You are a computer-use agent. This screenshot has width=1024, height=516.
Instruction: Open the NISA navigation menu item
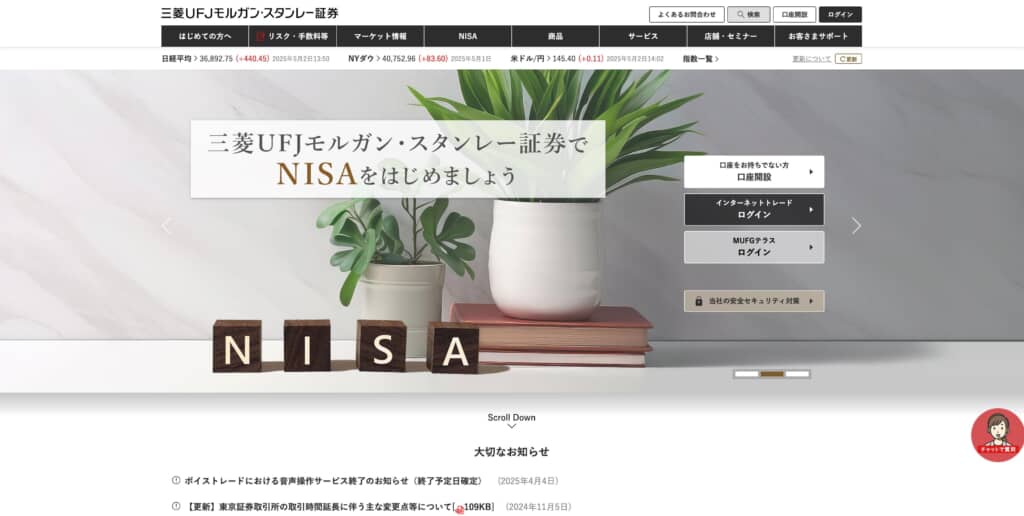(468, 37)
